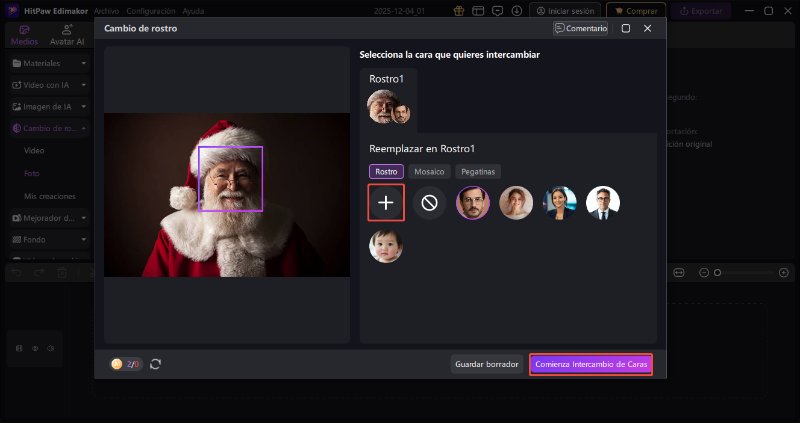Expand the Fondo section
Viewport: 800px width, 423px height.
point(49,239)
